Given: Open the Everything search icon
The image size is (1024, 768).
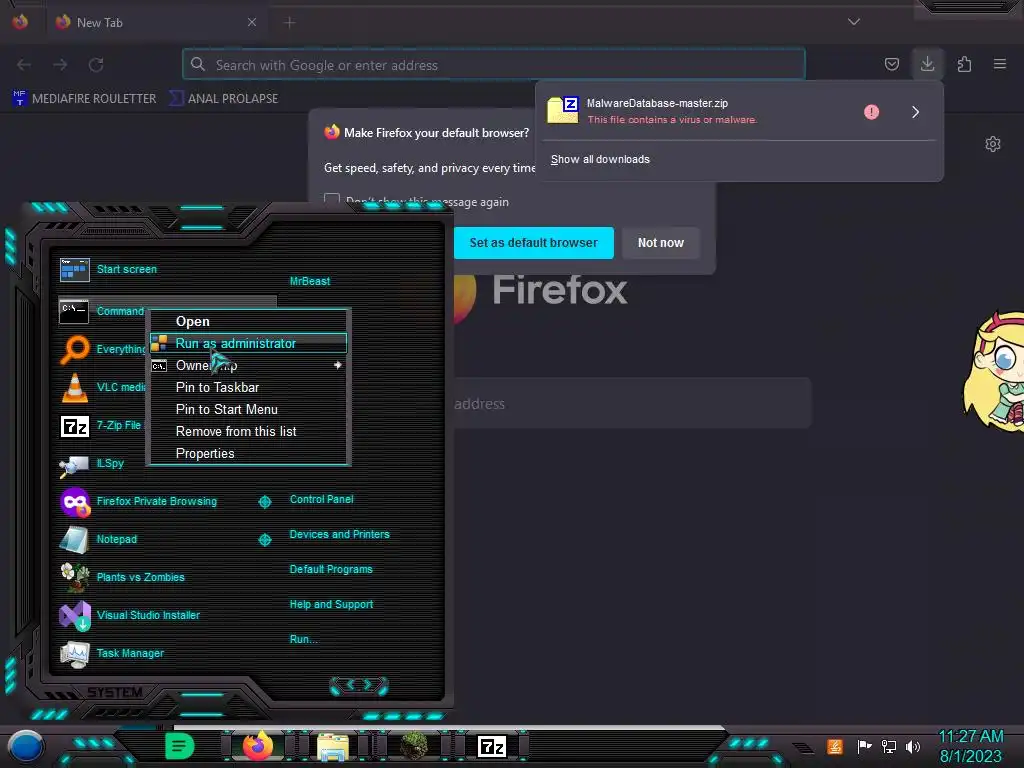Looking at the screenshot, I should pyautogui.click(x=74, y=349).
